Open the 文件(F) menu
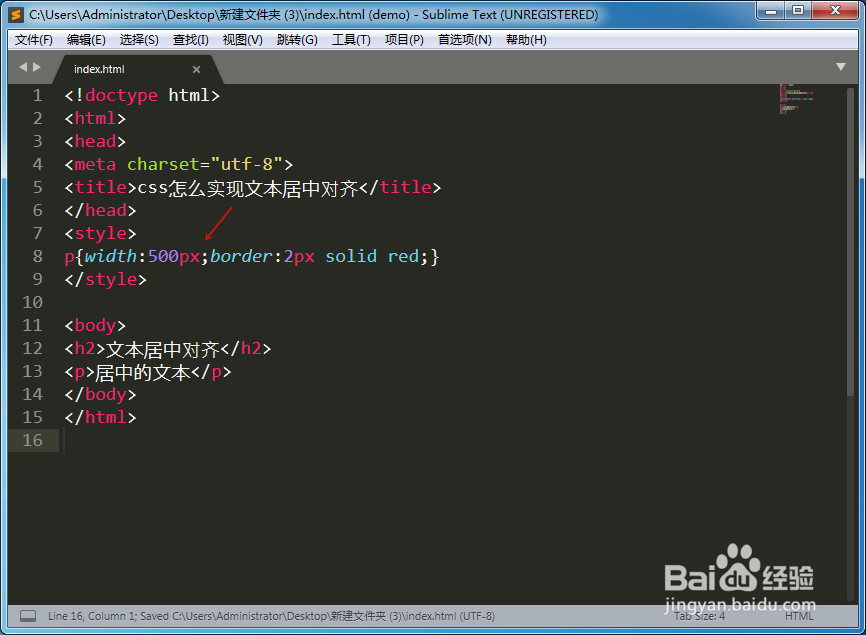The width and height of the screenshot is (866, 635). point(34,40)
